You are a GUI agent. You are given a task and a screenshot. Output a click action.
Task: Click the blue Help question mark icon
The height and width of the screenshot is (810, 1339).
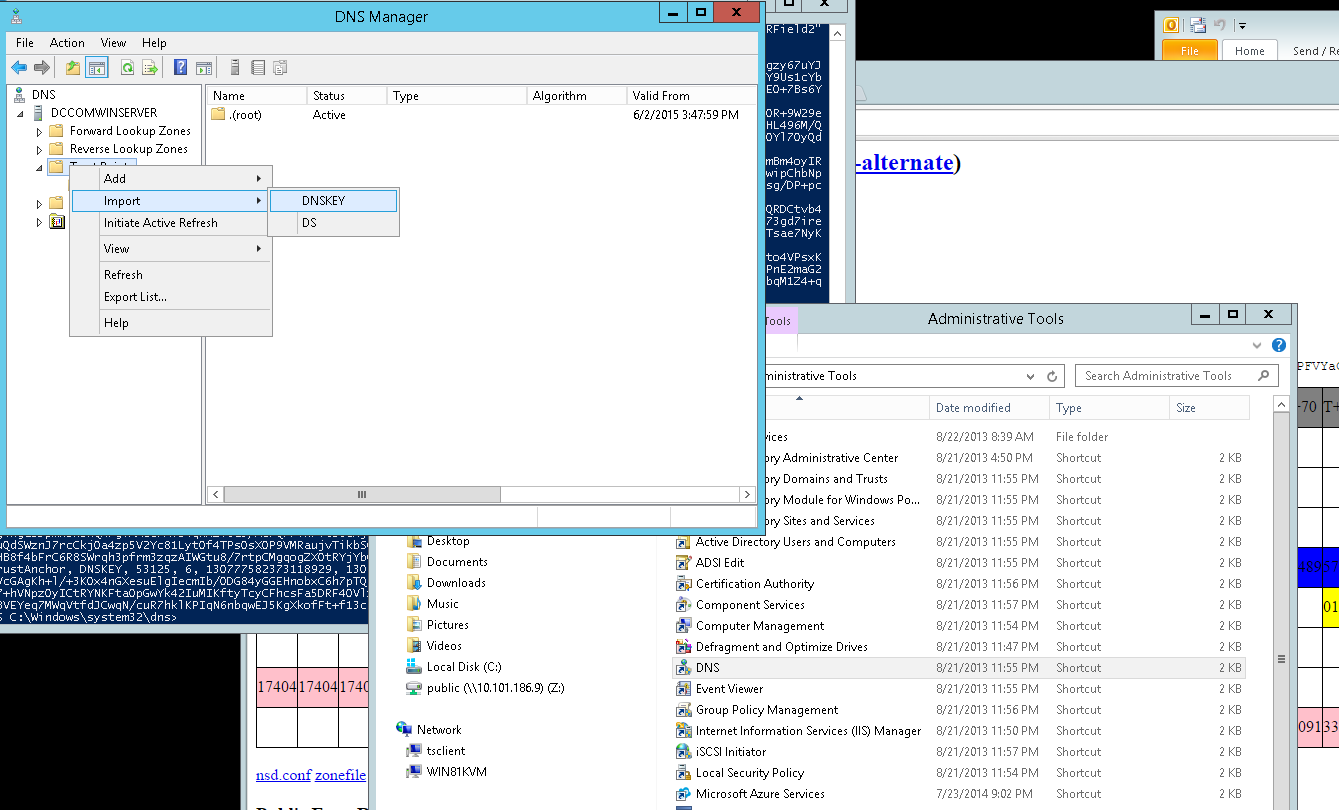[x=181, y=68]
